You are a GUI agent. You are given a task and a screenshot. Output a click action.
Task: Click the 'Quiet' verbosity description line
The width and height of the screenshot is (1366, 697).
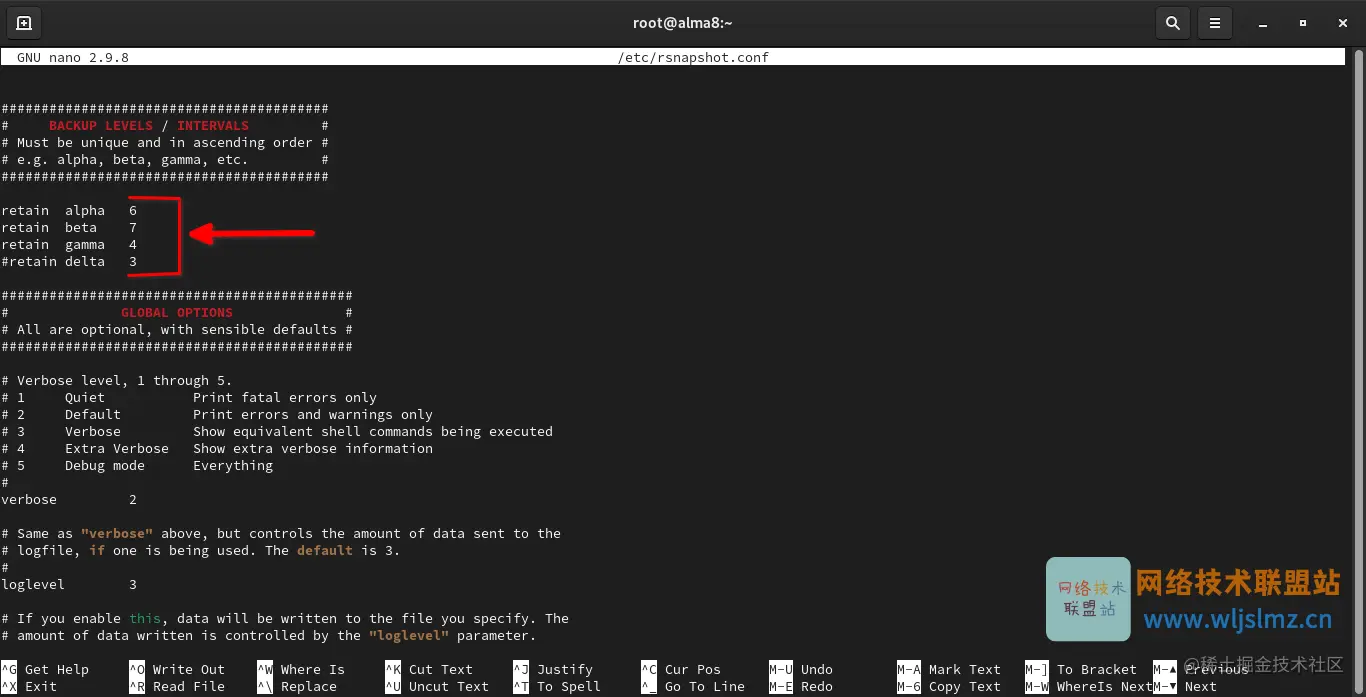[189, 398]
